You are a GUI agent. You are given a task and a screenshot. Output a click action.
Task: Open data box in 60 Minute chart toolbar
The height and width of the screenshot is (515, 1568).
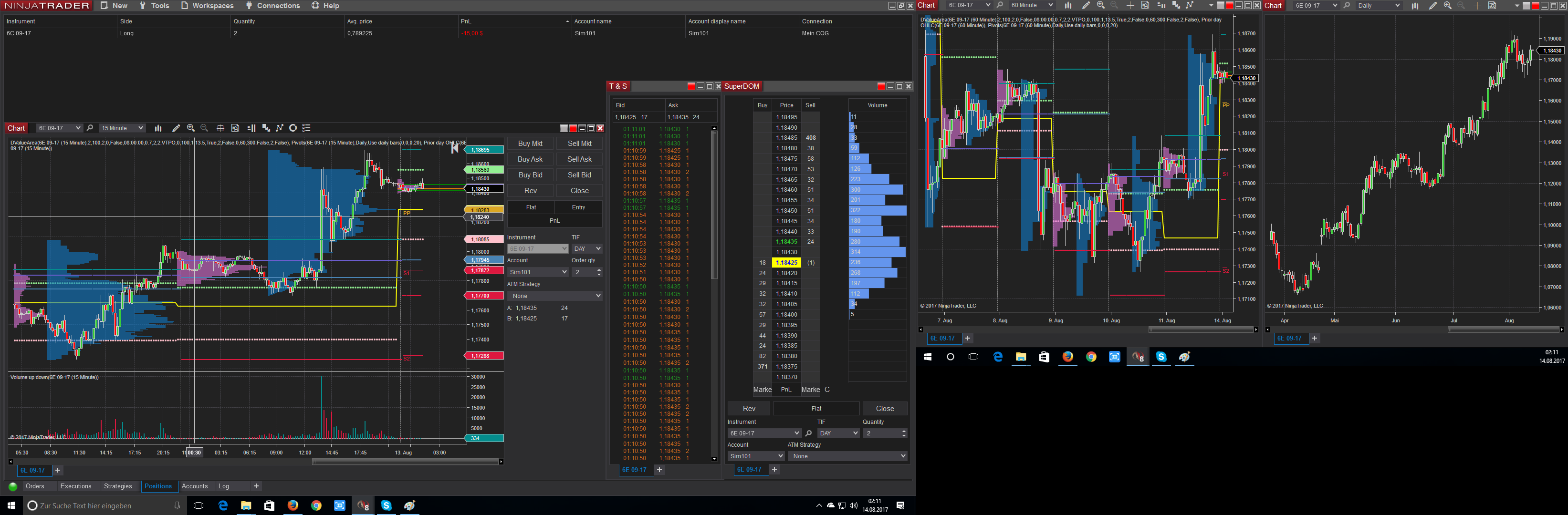coord(1145,5)
